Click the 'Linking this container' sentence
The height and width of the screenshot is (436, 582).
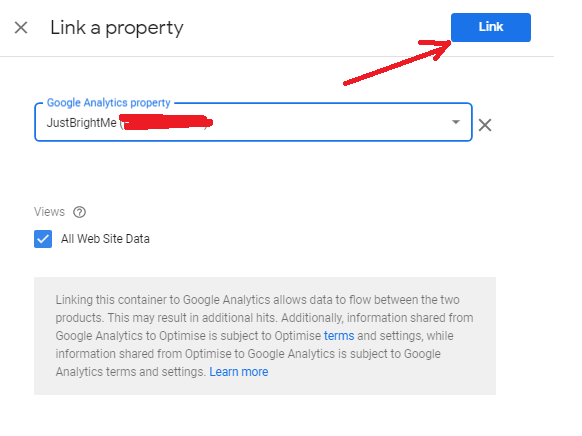point(258,300)
